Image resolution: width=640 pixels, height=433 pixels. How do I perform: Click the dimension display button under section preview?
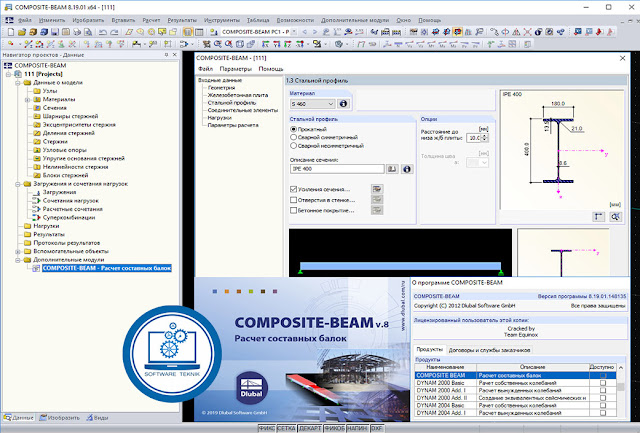(598, 217)
